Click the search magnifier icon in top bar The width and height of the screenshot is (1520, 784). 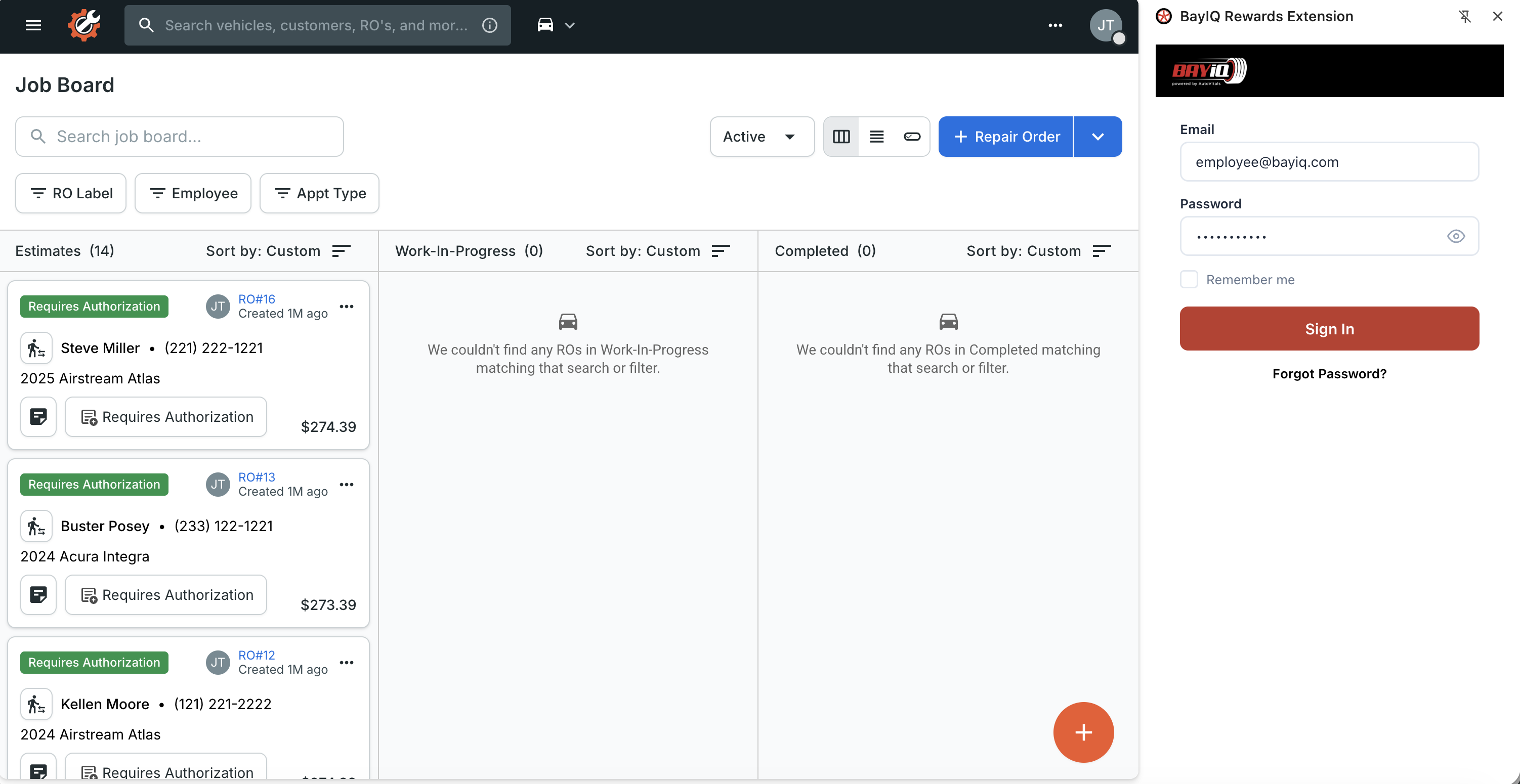tap(146, 25)
